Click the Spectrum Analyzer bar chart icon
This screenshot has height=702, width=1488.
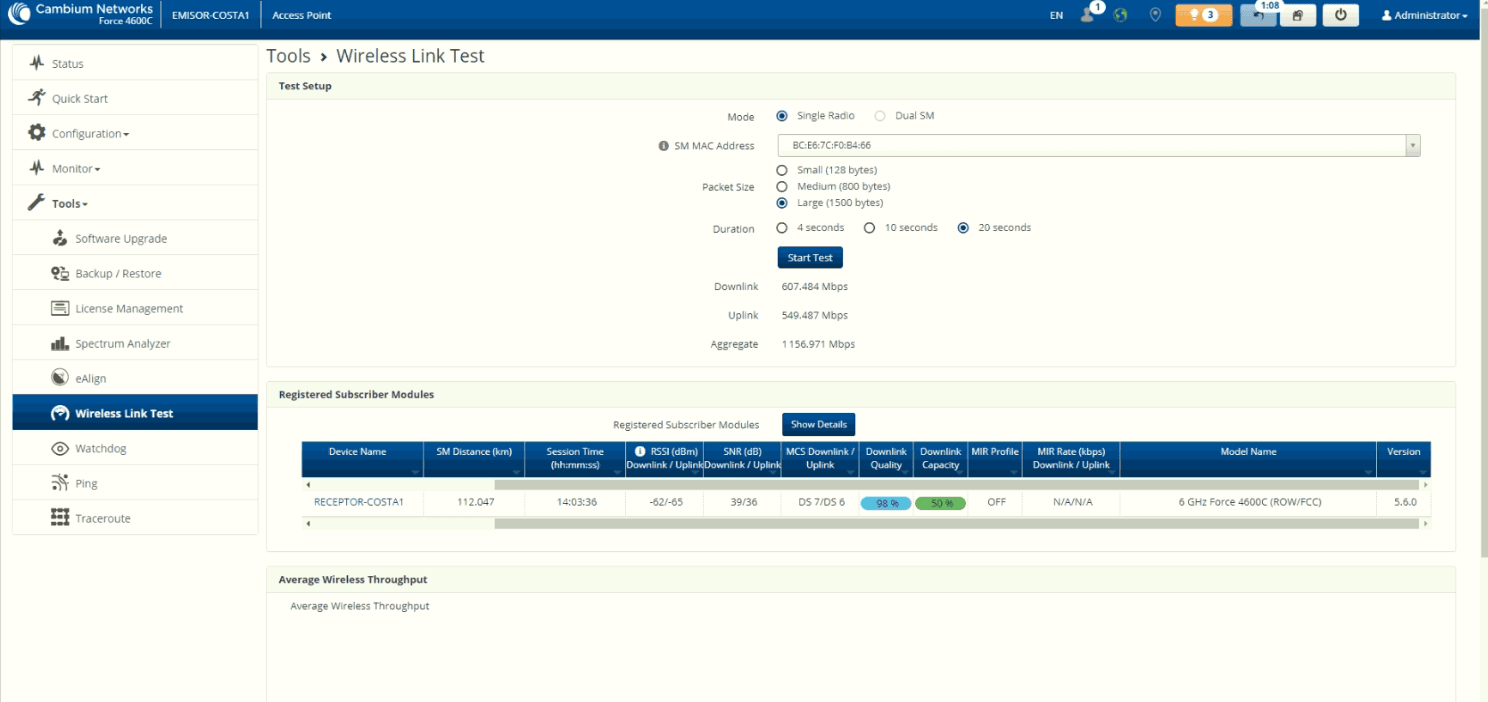coord(60,343)
